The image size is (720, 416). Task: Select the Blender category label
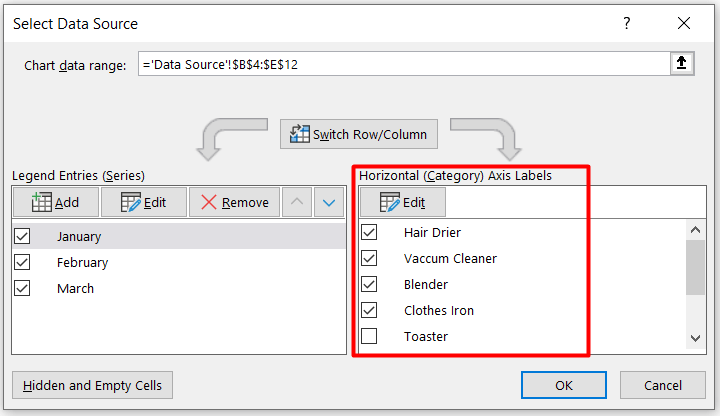pyautogui.click(x=425, y=284)
